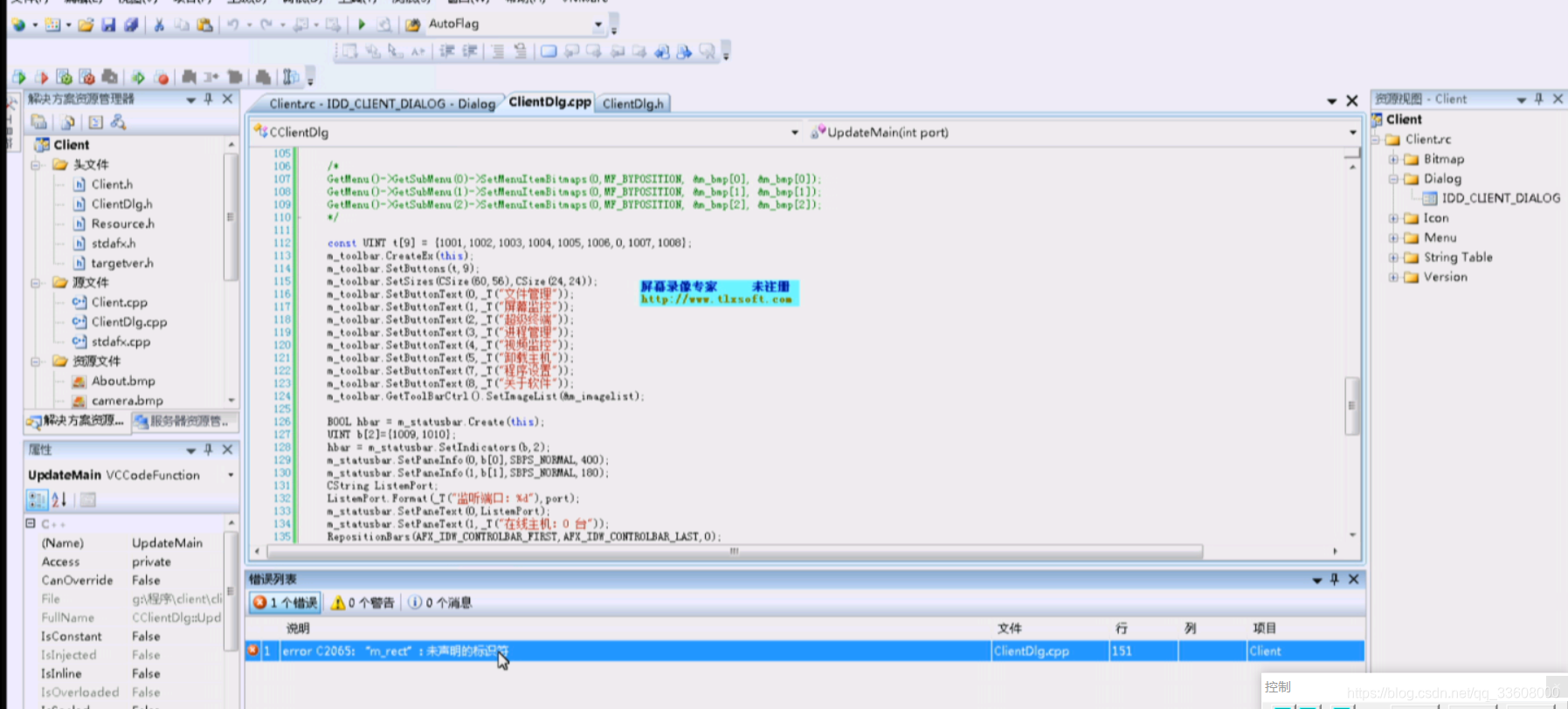Click the Copy icon in the toolbar
1568x709 pixels.
182,24
